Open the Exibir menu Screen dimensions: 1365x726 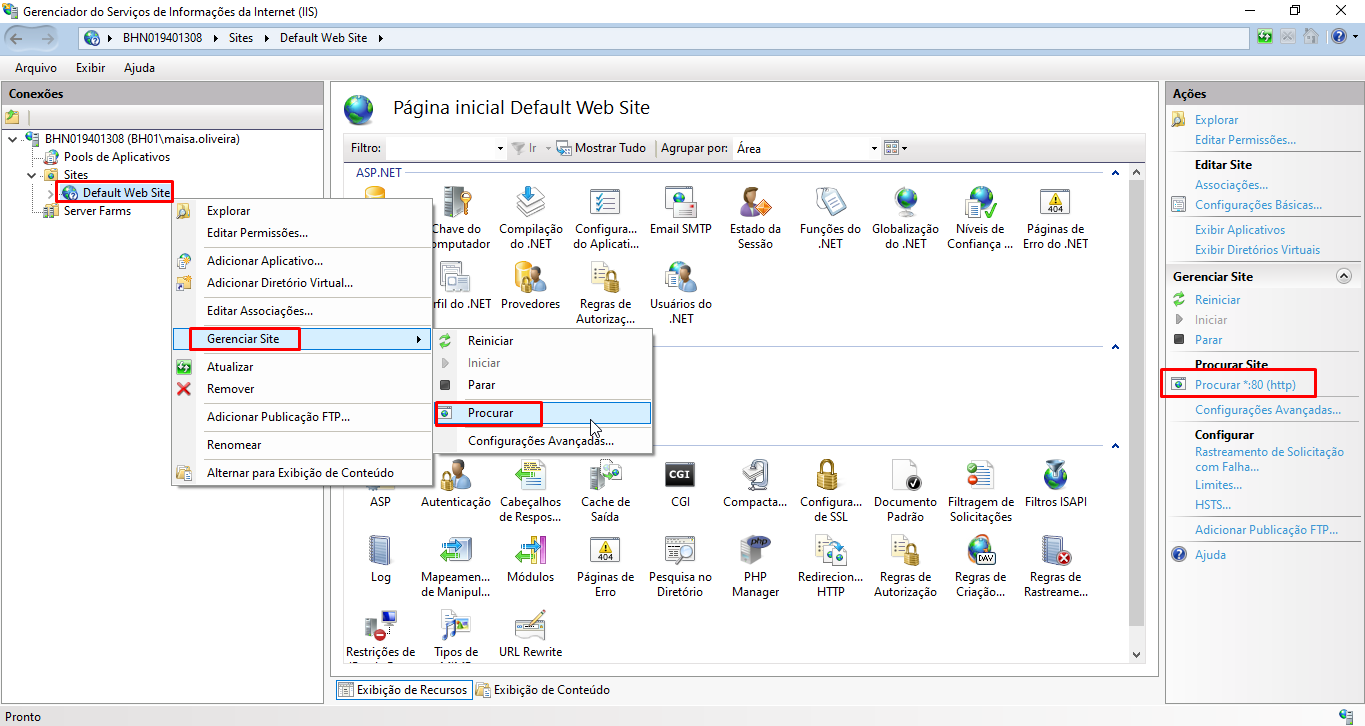89,68
